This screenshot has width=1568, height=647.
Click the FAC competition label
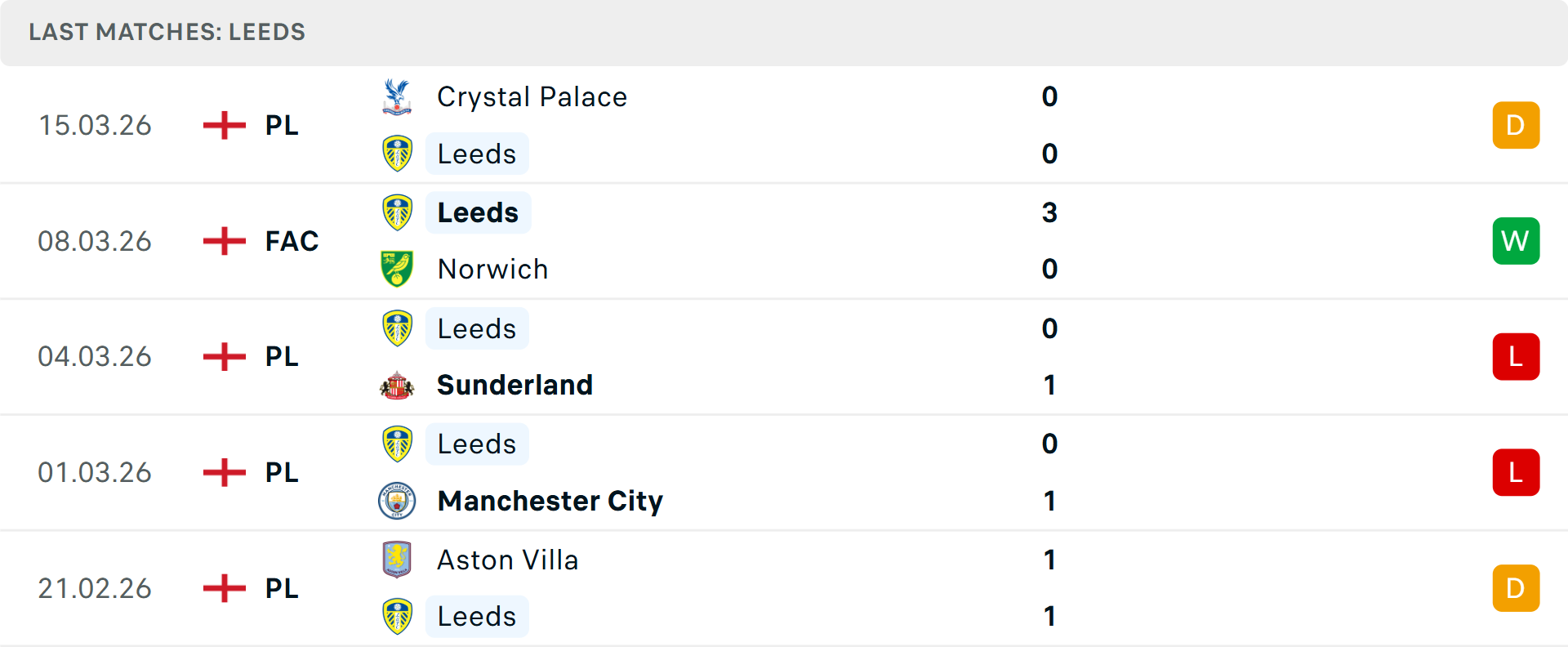292,241
